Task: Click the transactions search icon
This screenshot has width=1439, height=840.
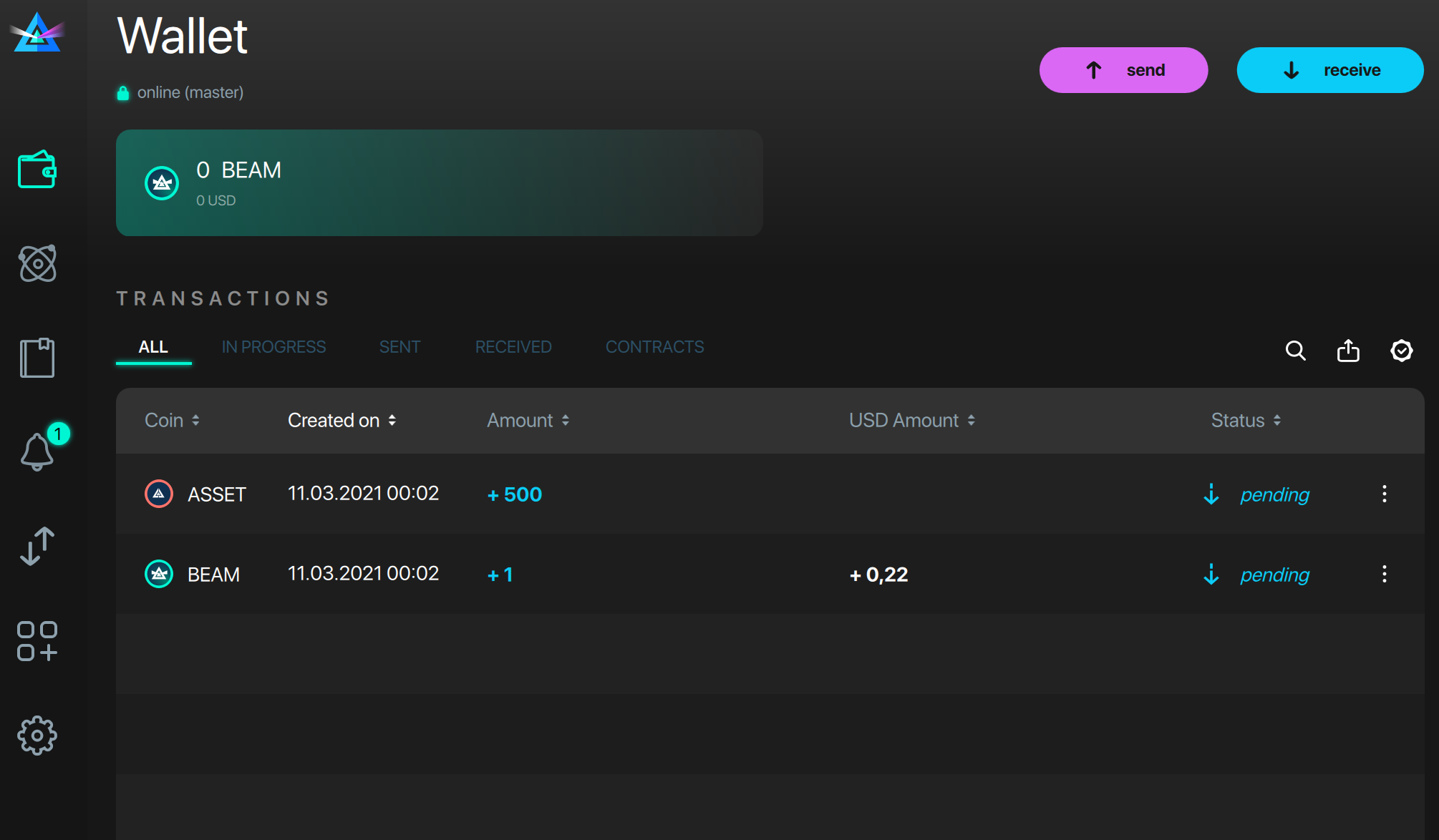Action: (1295, 351)
